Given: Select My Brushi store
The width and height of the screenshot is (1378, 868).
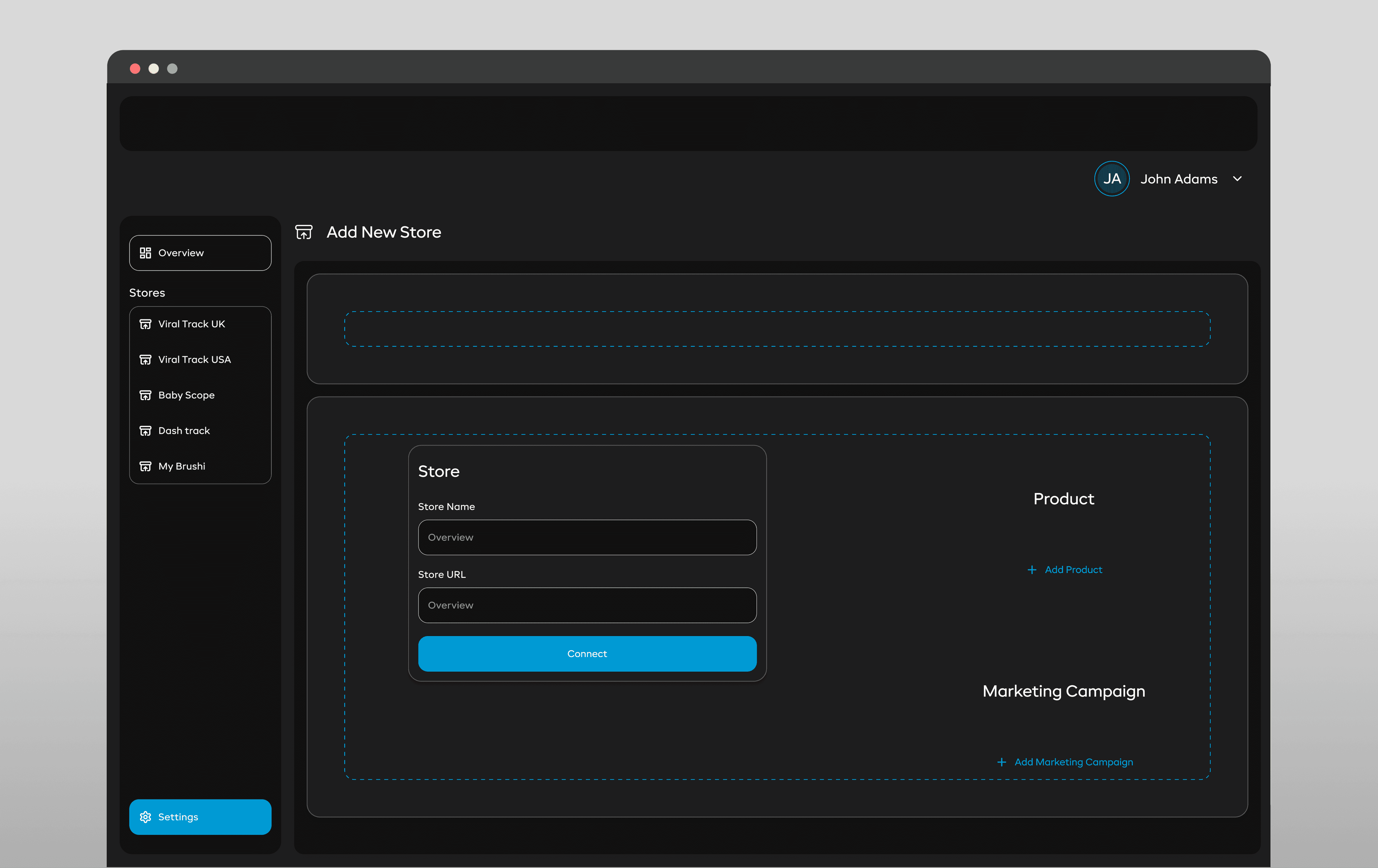Looking at the screenshot, I should click(200, 466).
